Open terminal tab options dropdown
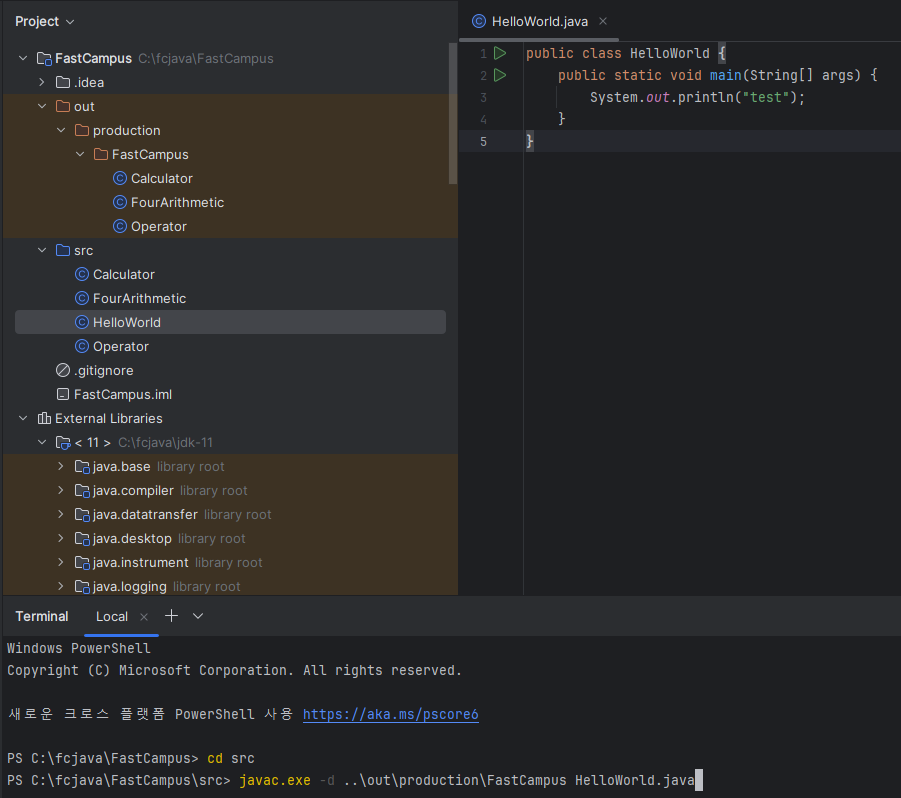Image resolution: width=901 pixels, height=798 pixels. tap(198, 616)
